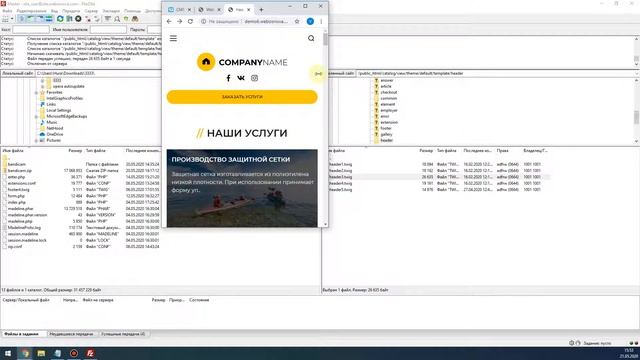Click the yellow ЗАКАЗАТЬ УСЛУГИ button
Screen dimensions: 640x360
coord(242,97)
